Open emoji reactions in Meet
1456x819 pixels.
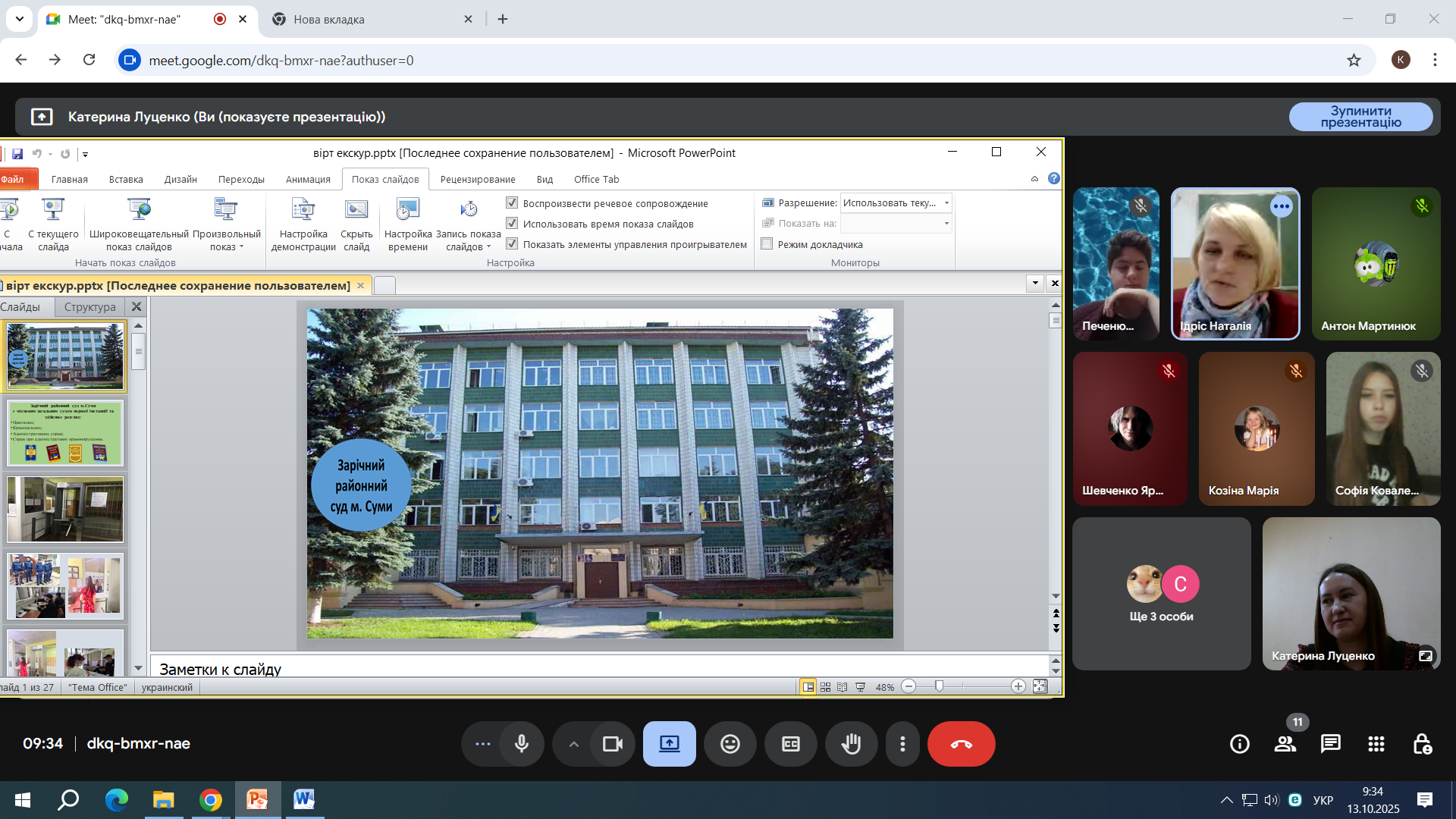[730, 744]
